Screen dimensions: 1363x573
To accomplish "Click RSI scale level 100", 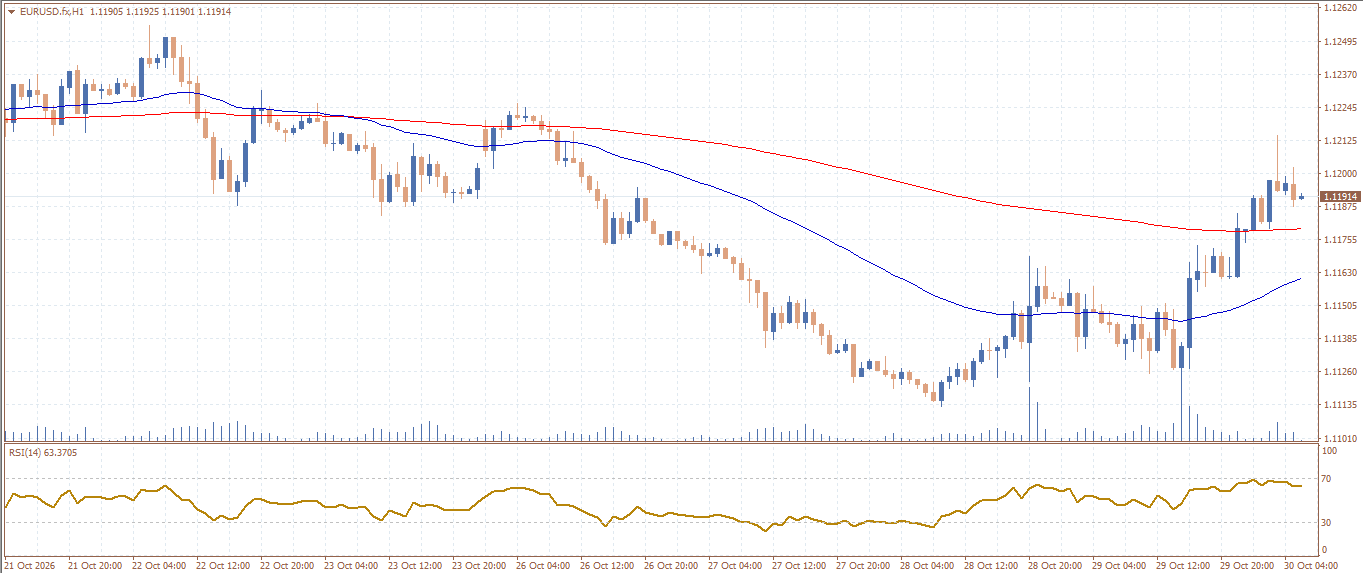I will click(1330, 452).
